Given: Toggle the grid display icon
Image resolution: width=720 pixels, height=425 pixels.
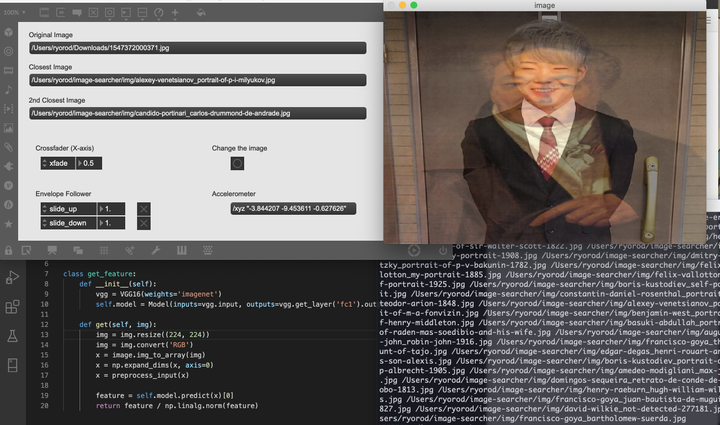Looking at the screenshot, I should pyautogui.click(x=104, y=250).
